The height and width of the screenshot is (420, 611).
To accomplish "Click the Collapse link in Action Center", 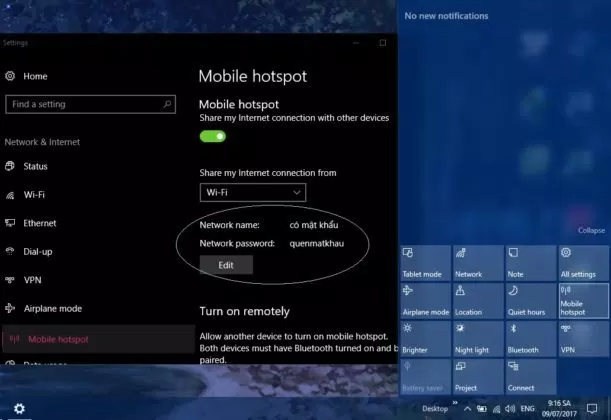I will [591, 230].
